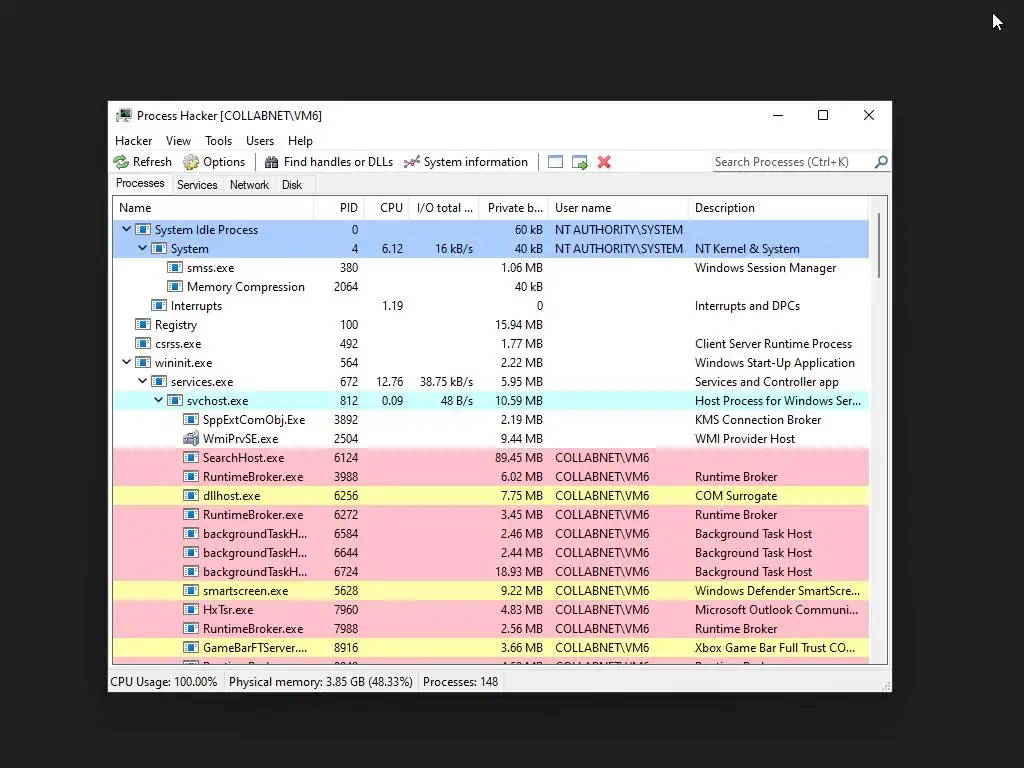Click Processes: 148 status bar entry

[x=460, y=682]
